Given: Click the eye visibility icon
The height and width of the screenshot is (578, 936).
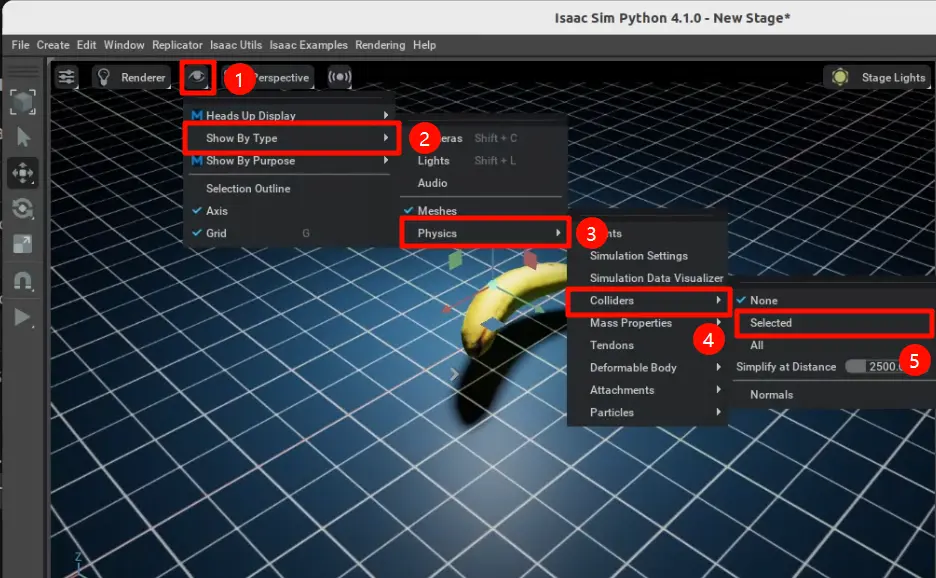Looking at the screenshot, I should 197,76.
